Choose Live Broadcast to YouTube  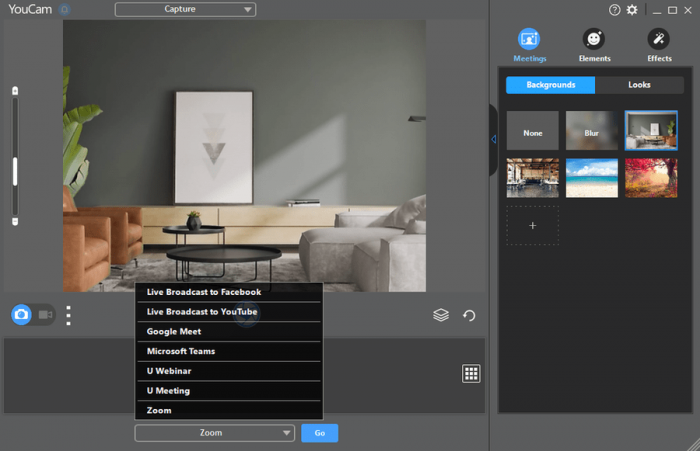229,312
